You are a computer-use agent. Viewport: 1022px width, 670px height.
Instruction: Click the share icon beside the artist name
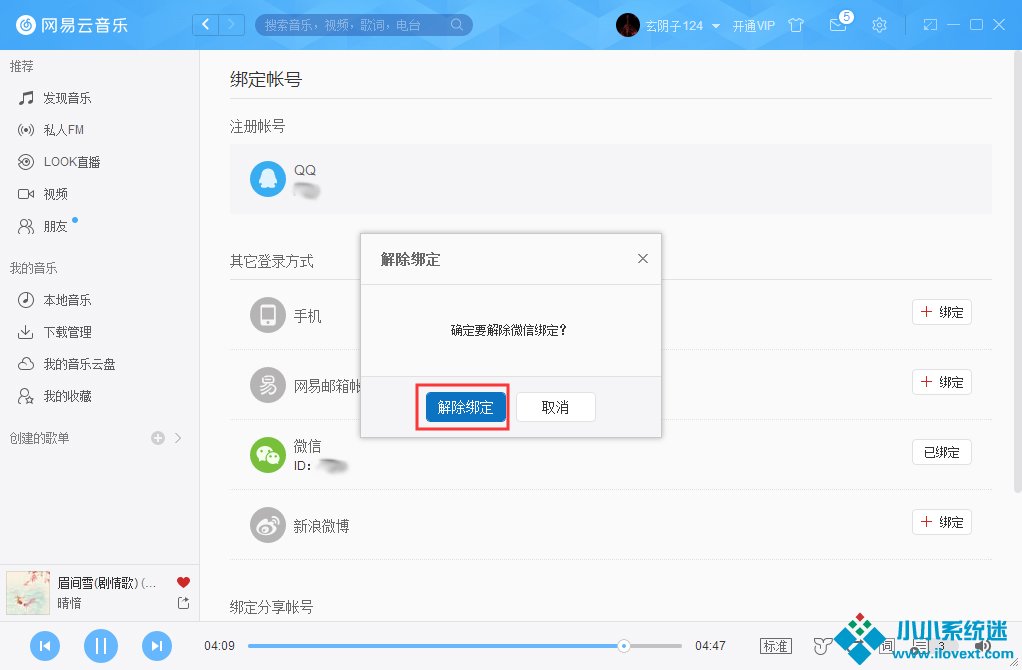tap(183, 603)
